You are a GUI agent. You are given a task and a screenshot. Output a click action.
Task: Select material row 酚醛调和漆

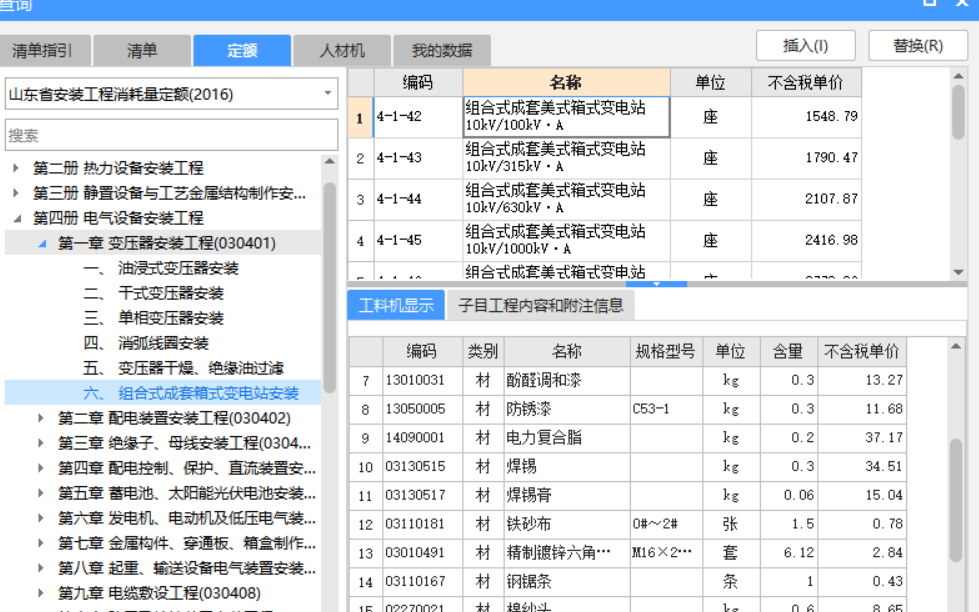(x=627, y=380)
